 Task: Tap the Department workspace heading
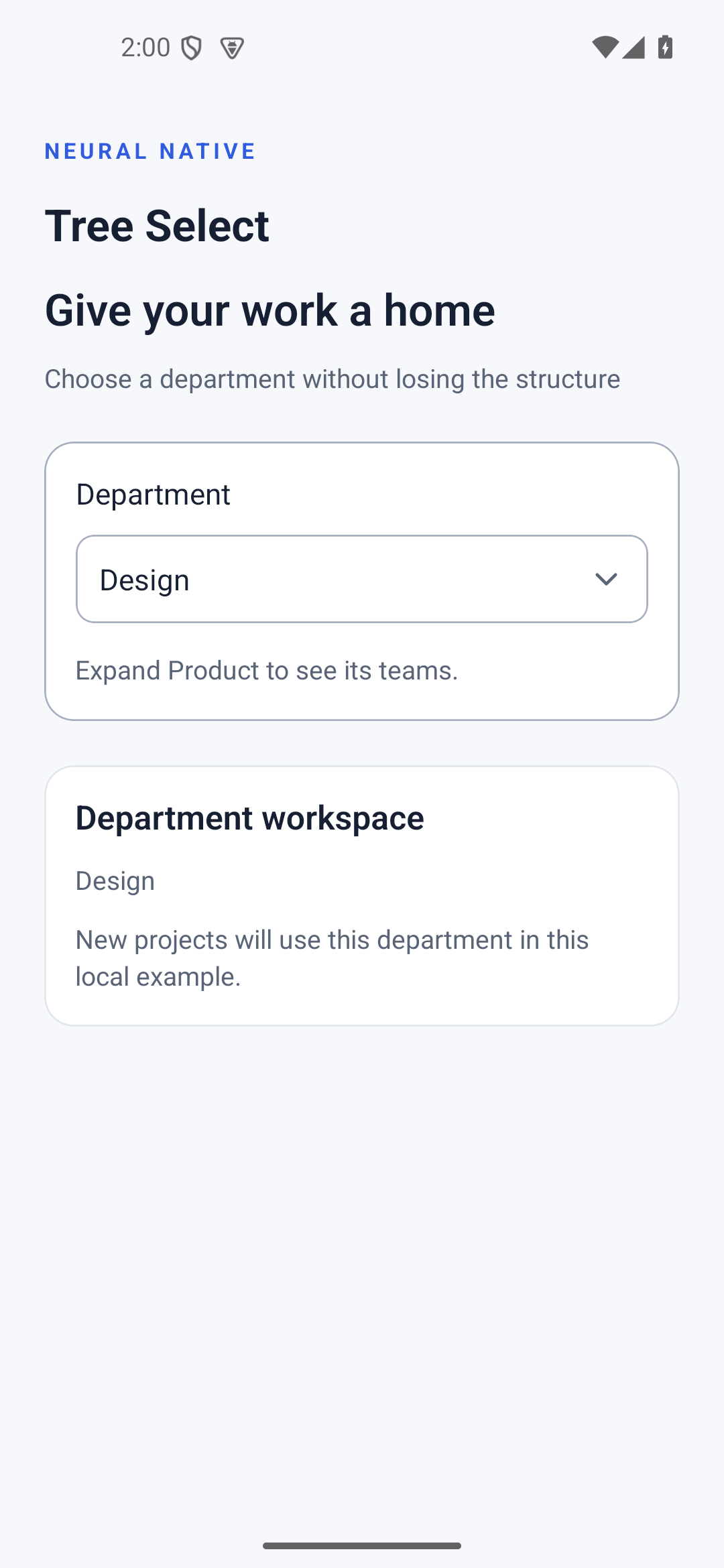click(250, 818)
